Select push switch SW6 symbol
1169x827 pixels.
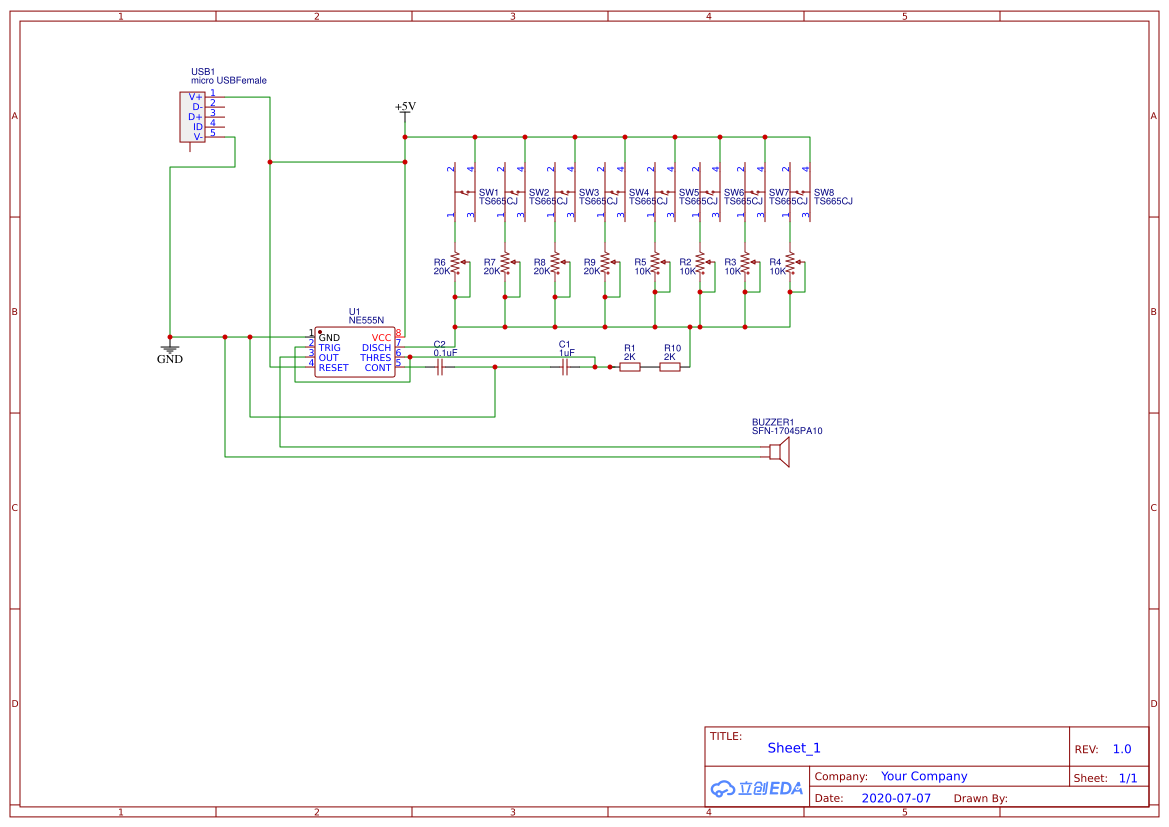(x=710, y=192)
